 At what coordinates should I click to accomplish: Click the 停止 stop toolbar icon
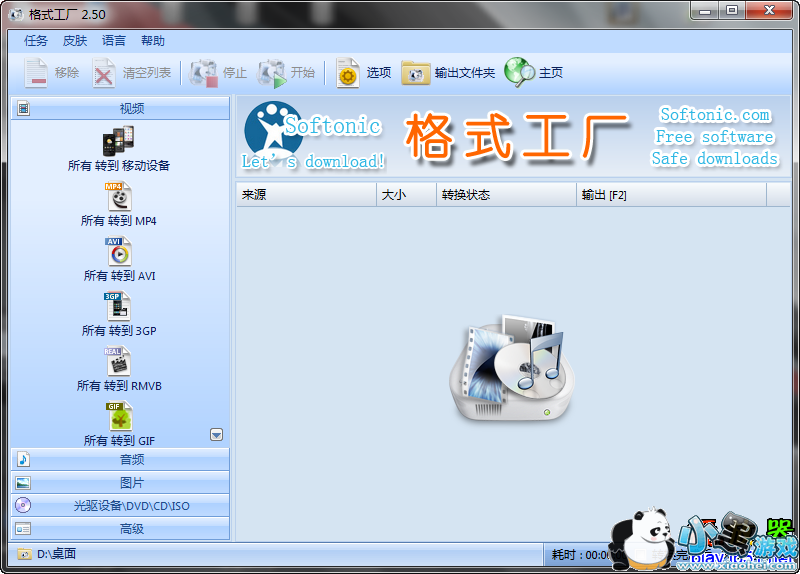click(x=204, y=73)
